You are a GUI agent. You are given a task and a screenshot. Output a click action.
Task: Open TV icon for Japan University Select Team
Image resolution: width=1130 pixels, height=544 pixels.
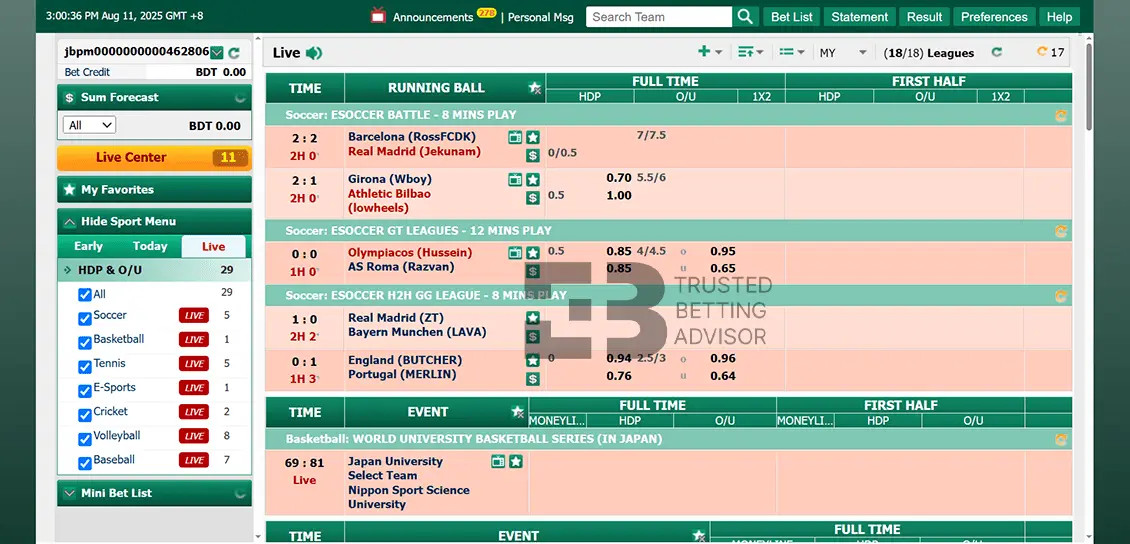[498, 461]
